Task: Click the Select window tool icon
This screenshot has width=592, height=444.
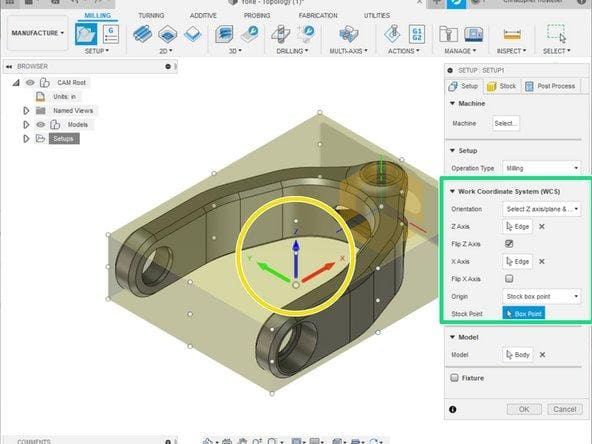Action: coord(557,34)
